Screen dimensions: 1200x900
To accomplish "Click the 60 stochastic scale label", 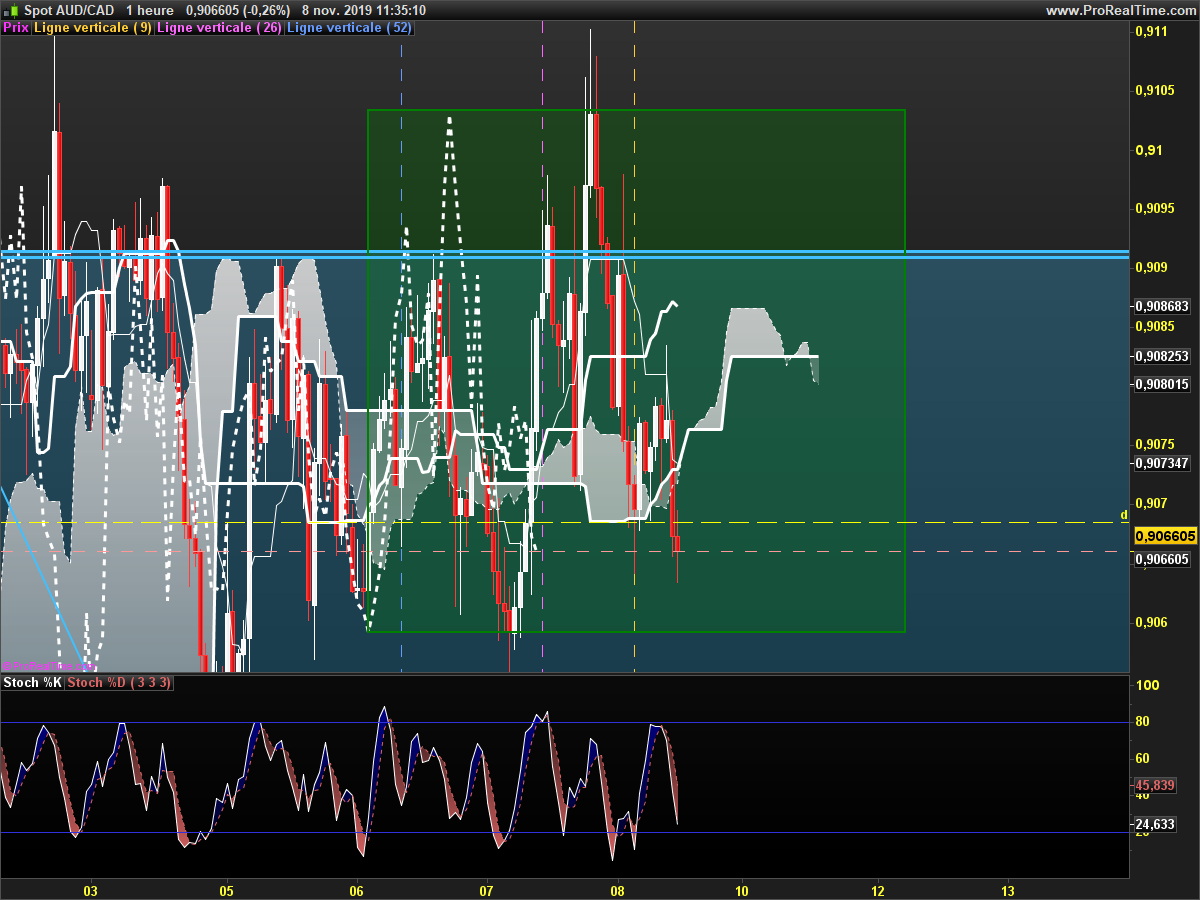I will pyautogui.click(x=1144, y=759).
